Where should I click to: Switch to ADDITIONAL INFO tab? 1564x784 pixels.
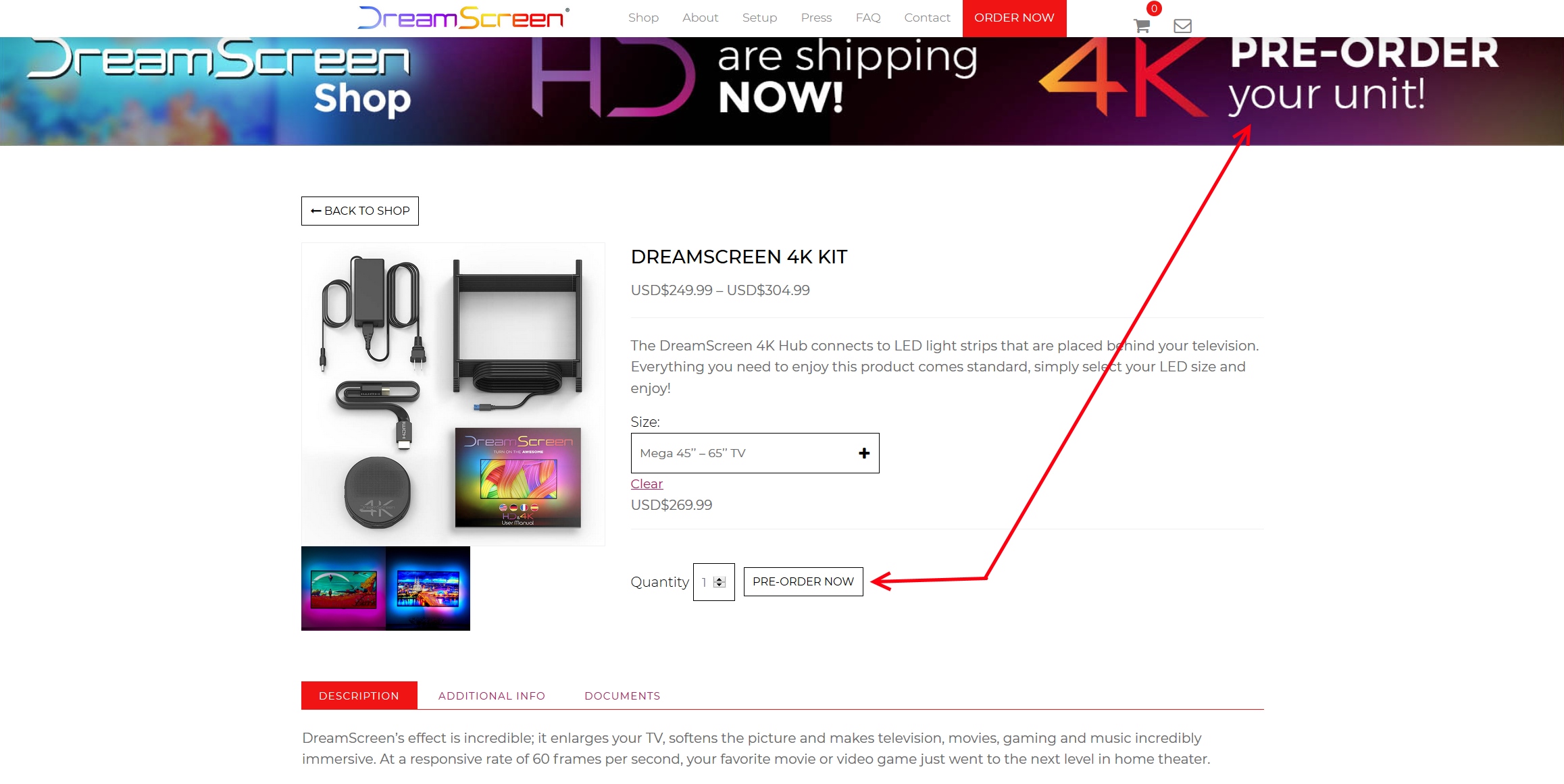[x=492, y=696]
